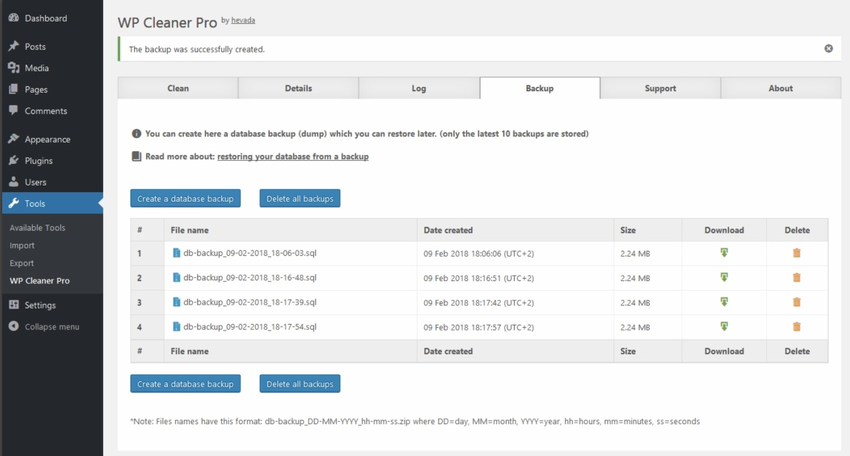This screenshot has width=850, height=456.
Task: Click the Pages icon in the sidebar
Action: click(x=14, y=89)
